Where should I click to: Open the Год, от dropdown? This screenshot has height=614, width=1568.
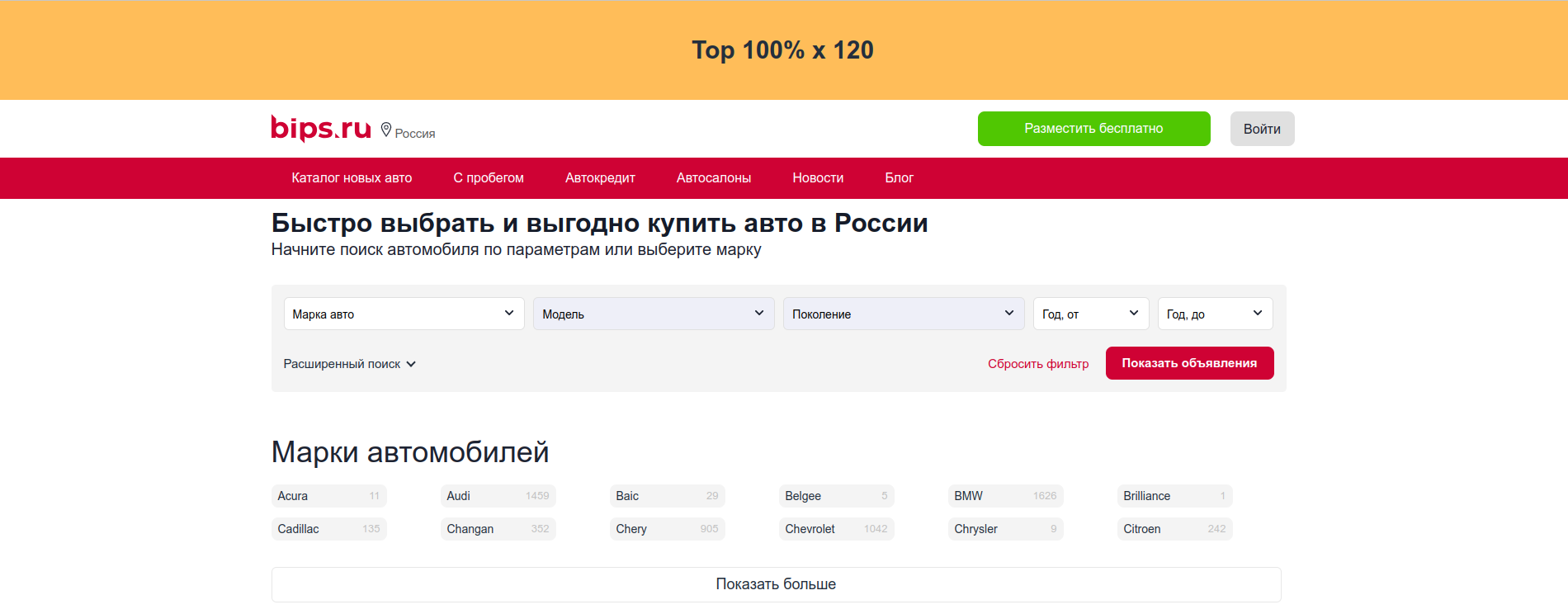pyautogui.click(x=1091, y=314)
